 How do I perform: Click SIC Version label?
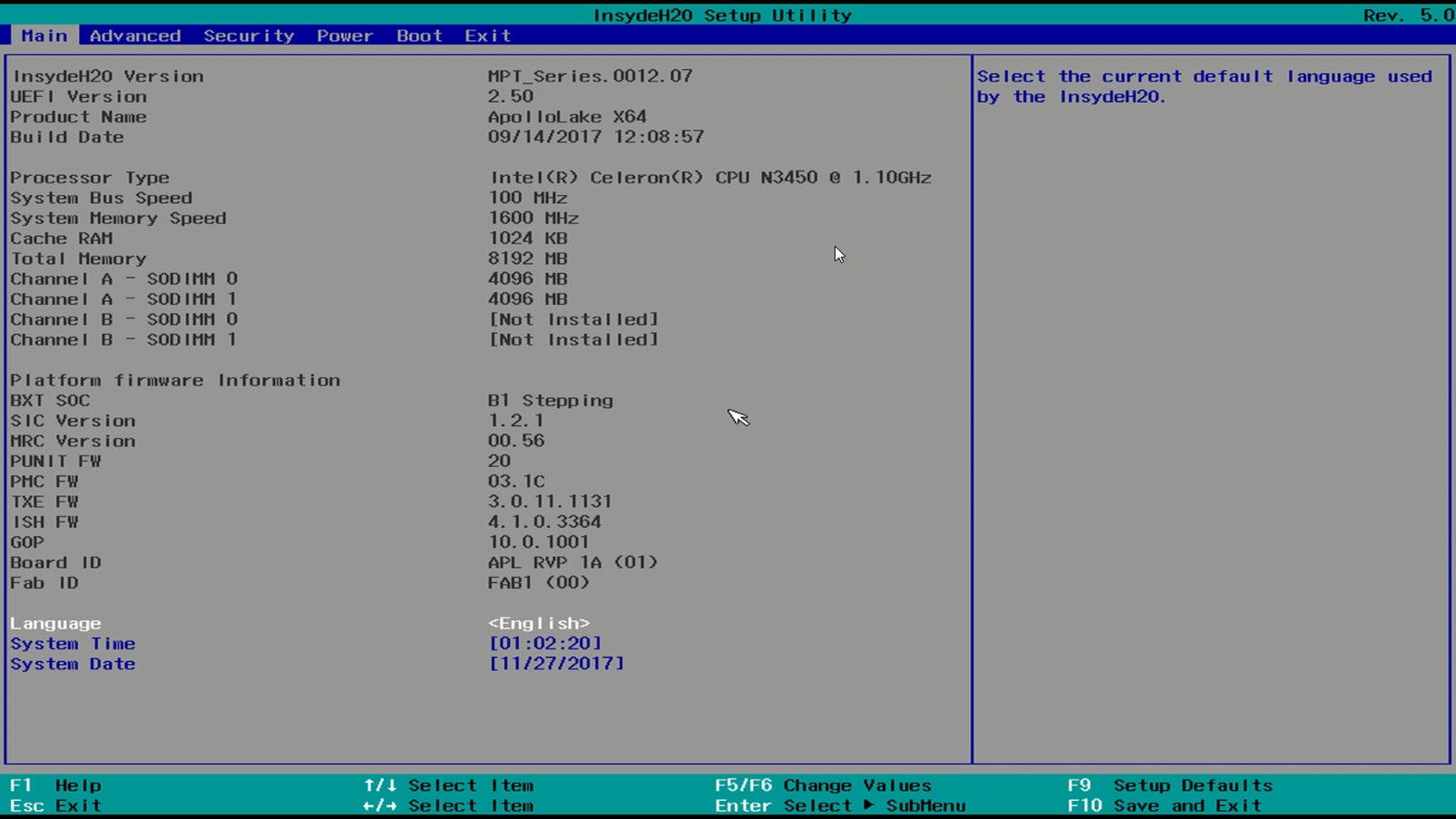coord(73,421)
